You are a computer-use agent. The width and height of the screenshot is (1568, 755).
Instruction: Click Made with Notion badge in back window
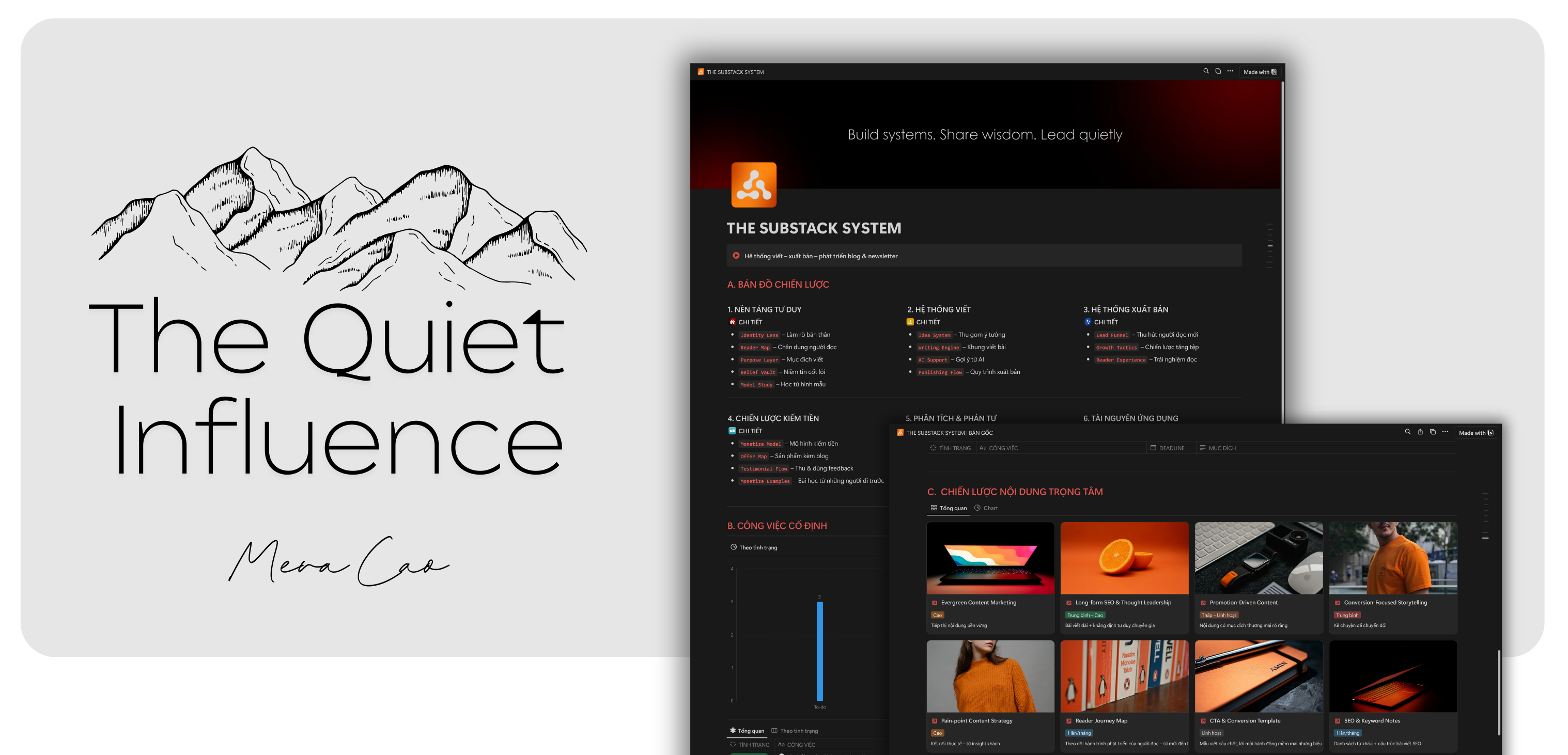pyautogui.click(x=1260, y=72)
